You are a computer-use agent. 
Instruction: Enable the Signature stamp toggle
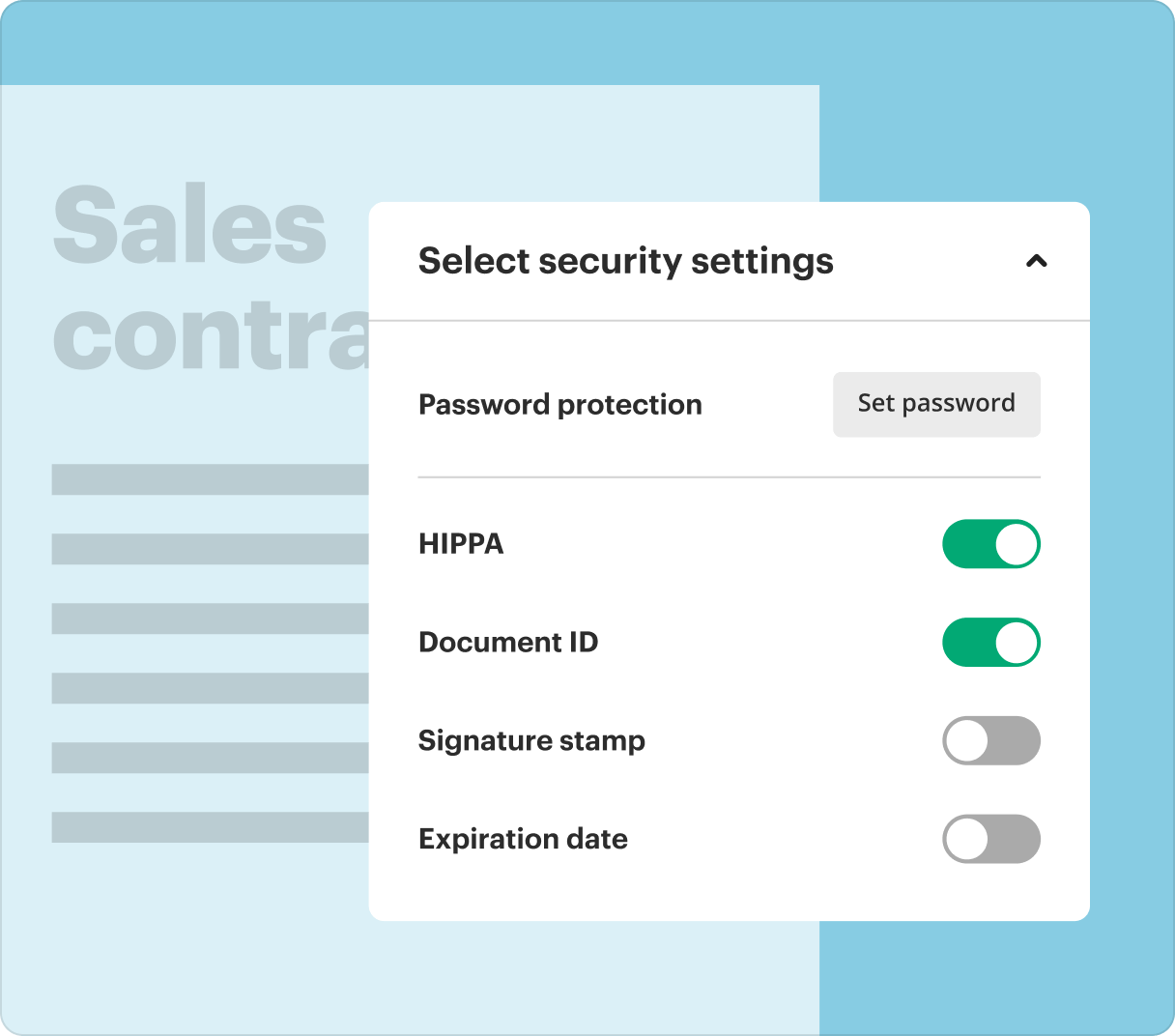(x=991, y=740)
